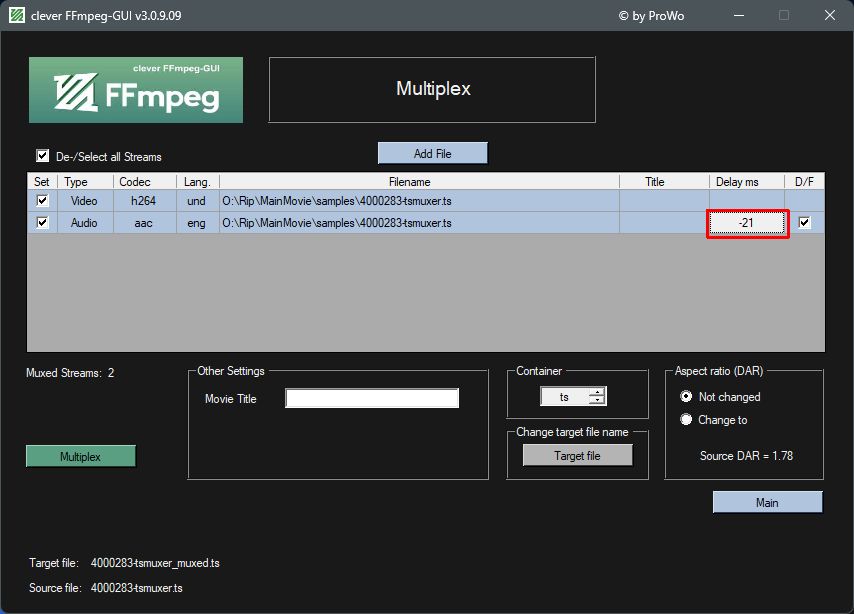This screenshot has height=614, width=854.
Task: Click the D/F column header
Action: point(804,181)
